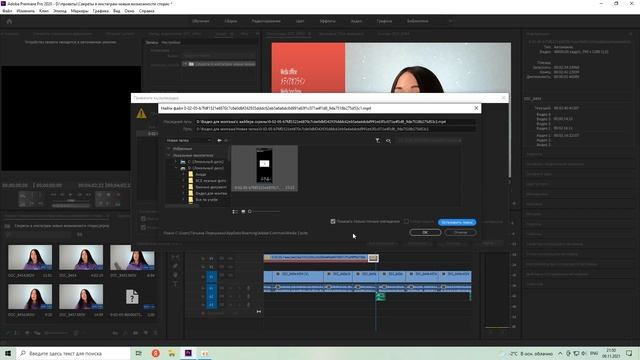Toggle A2 track targeting
This screenshot has width=640, height=360.
pyautogui.click(x=211, y=297)
